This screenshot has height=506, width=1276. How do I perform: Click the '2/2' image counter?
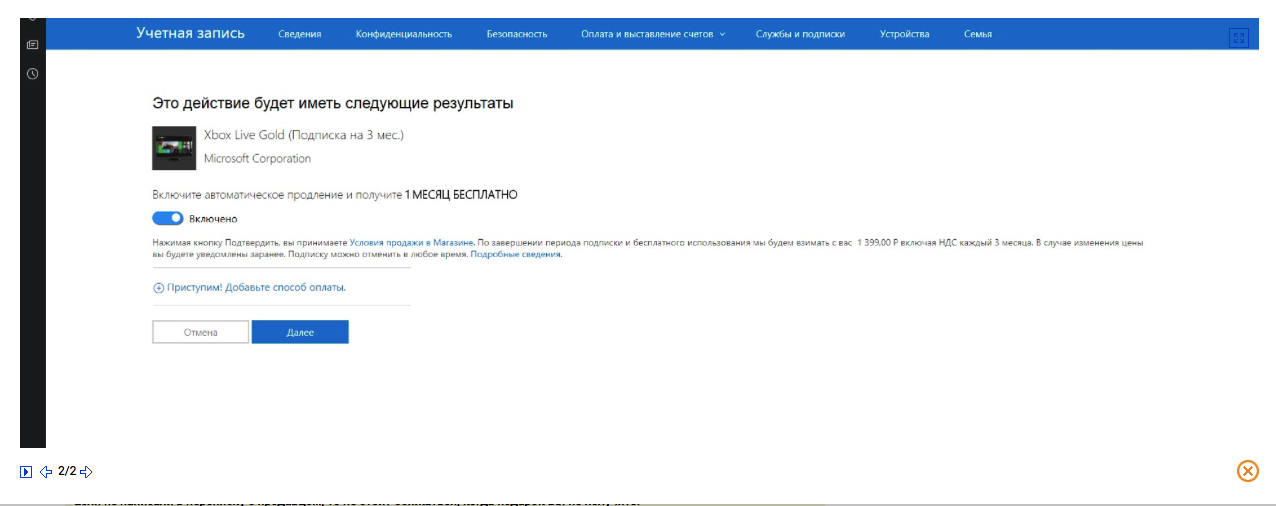tap(66, 471)
